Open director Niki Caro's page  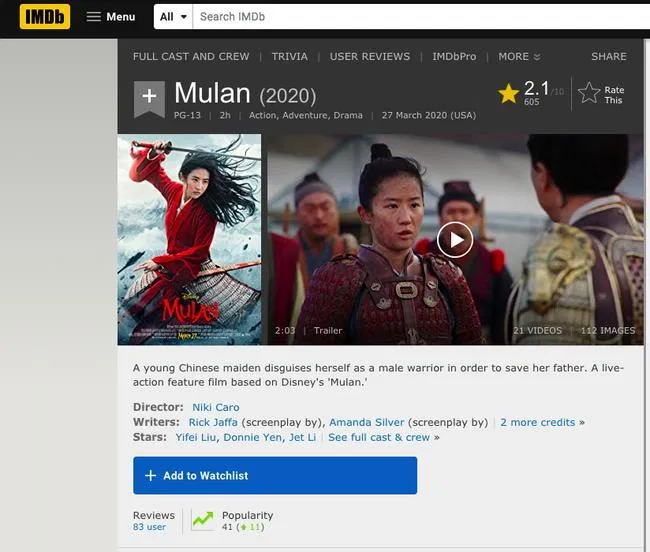click(x=215, y=407)
